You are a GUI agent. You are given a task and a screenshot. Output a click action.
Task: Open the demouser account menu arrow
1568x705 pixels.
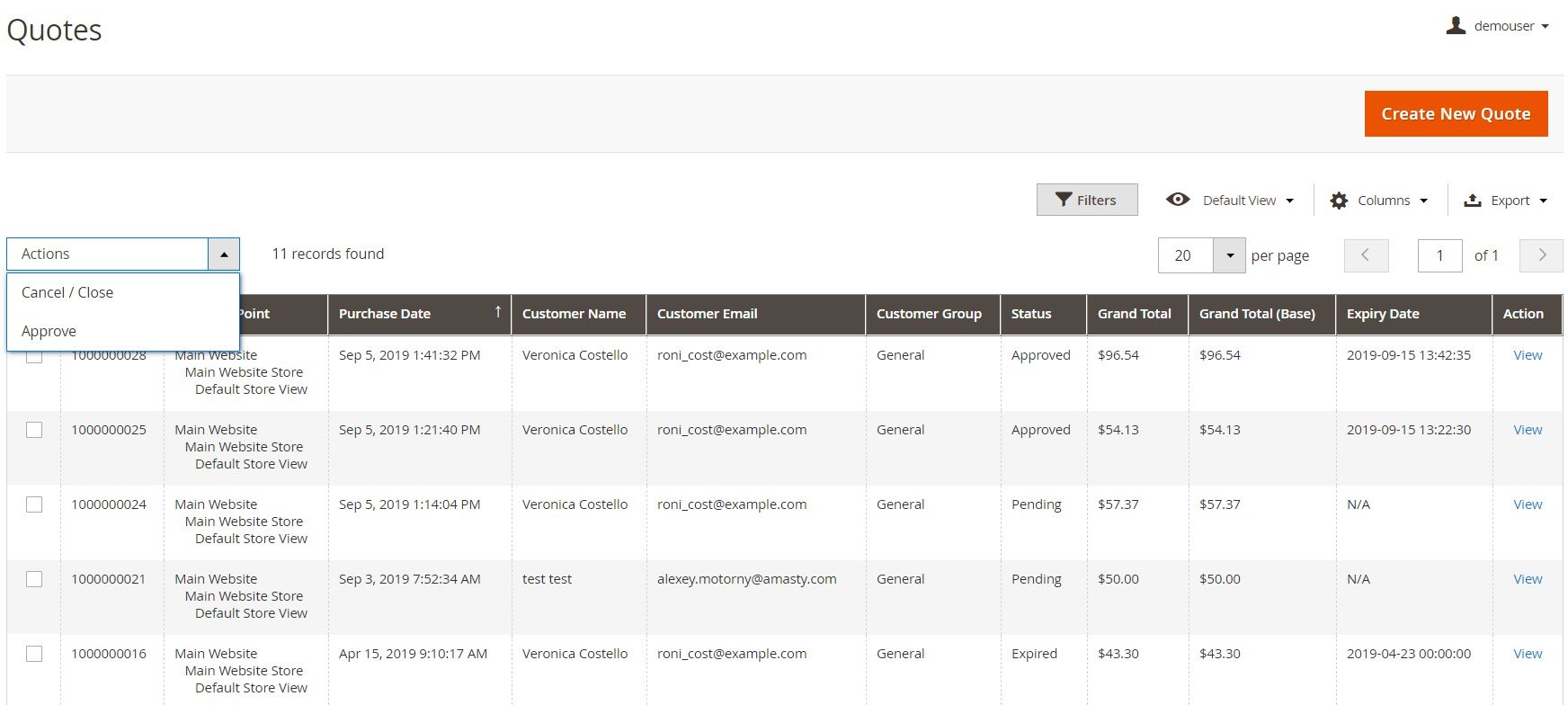point(1545,26)
